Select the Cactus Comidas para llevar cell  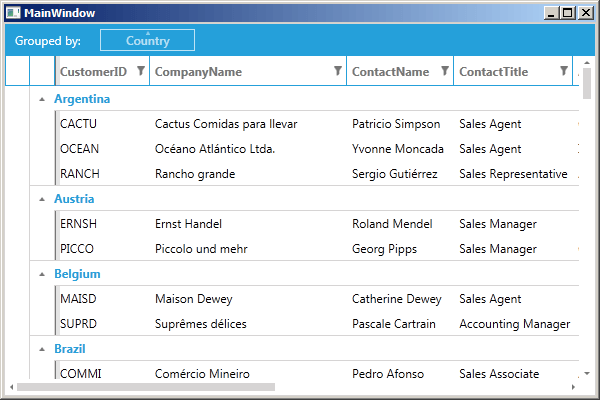pyautogui.click(x=226, y=124)
